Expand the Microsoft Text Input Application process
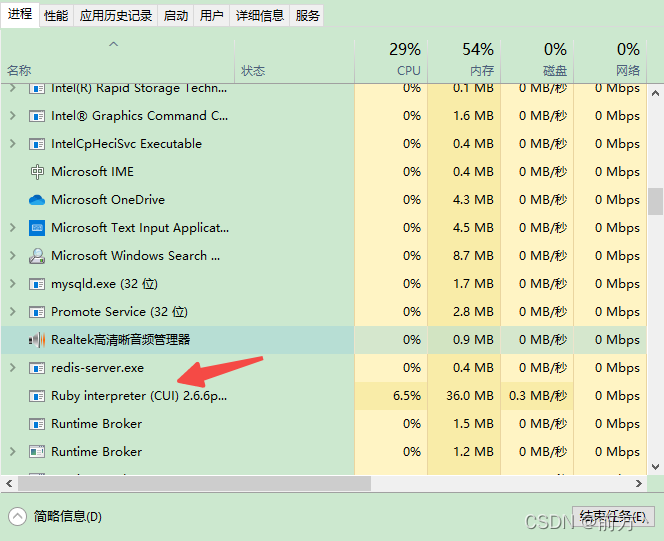This screenshot has width=664, height=541. [13, 228]
